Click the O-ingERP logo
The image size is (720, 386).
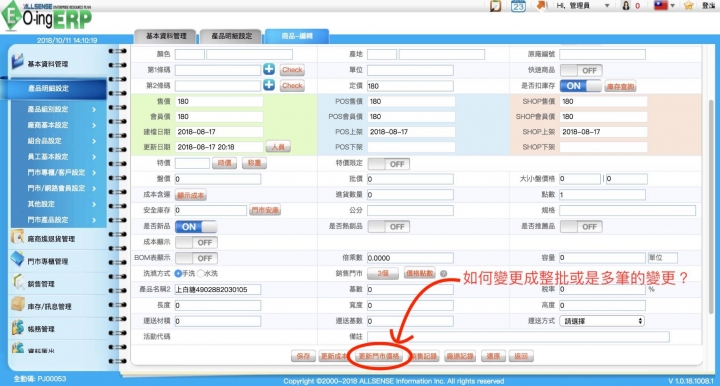click(46, 16)
